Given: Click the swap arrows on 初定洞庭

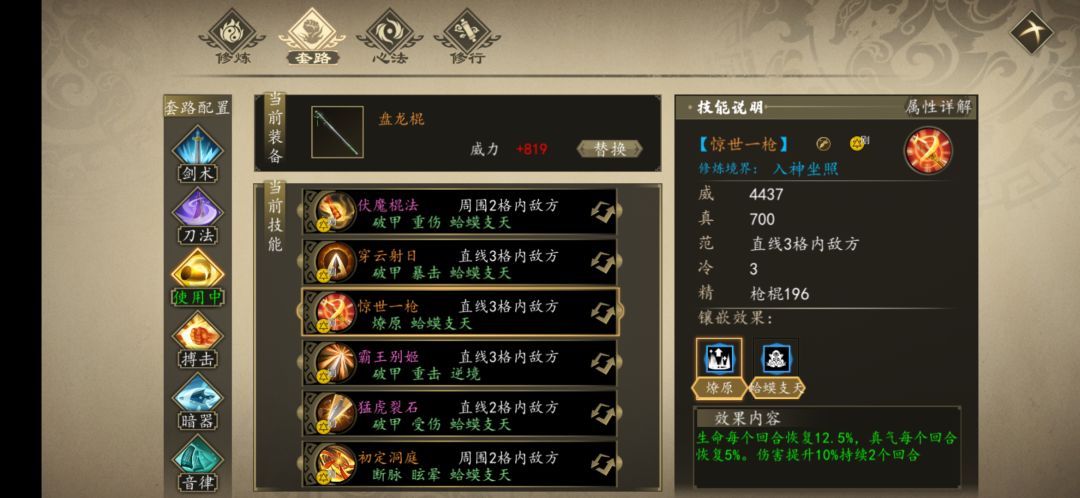Looking at the screenshot, I should point(603,464).
